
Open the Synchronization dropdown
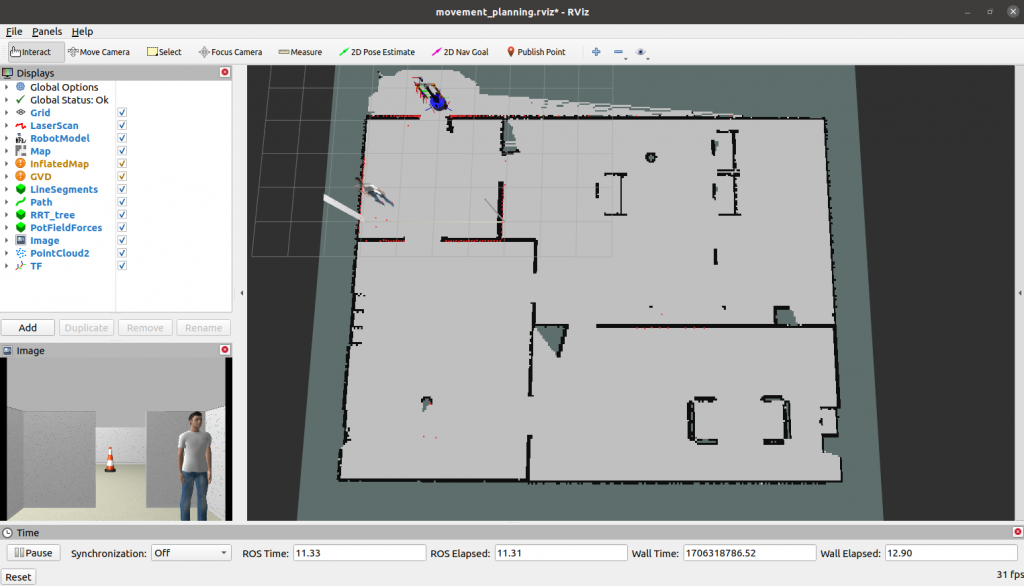(x=191, y=553)
